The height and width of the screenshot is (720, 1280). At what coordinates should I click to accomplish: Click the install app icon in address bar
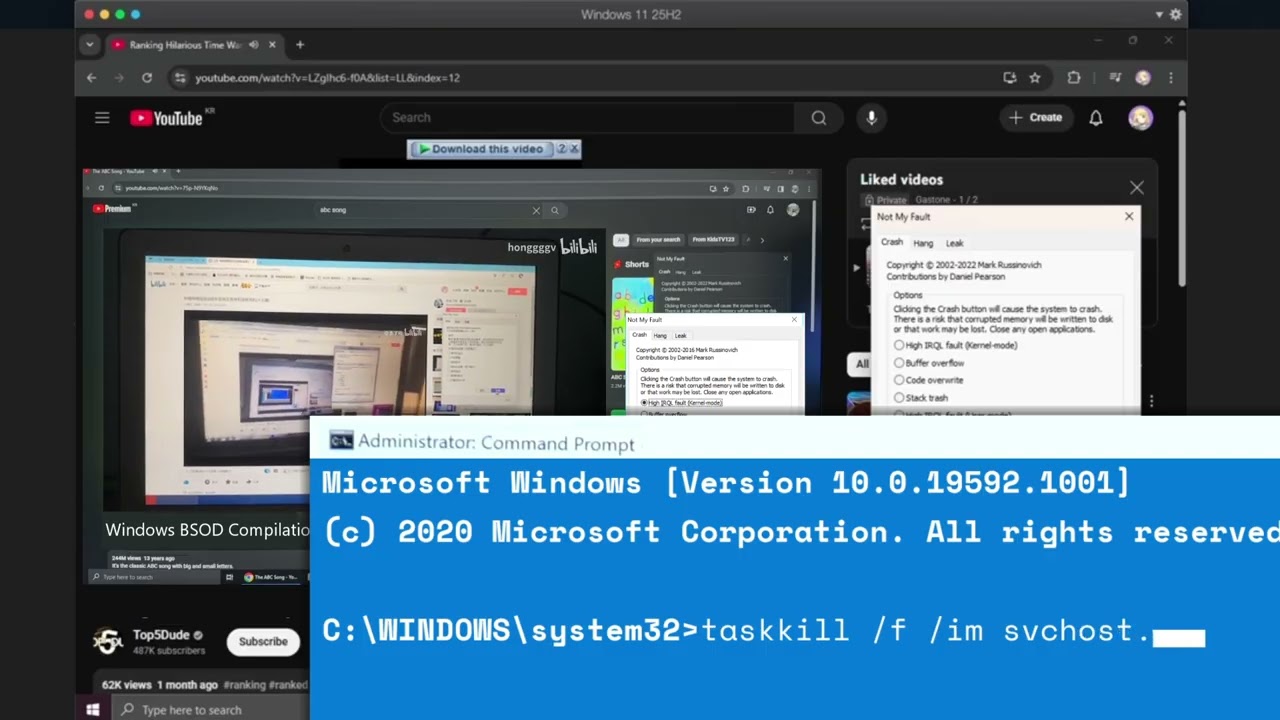click(x=1010, y=78)
